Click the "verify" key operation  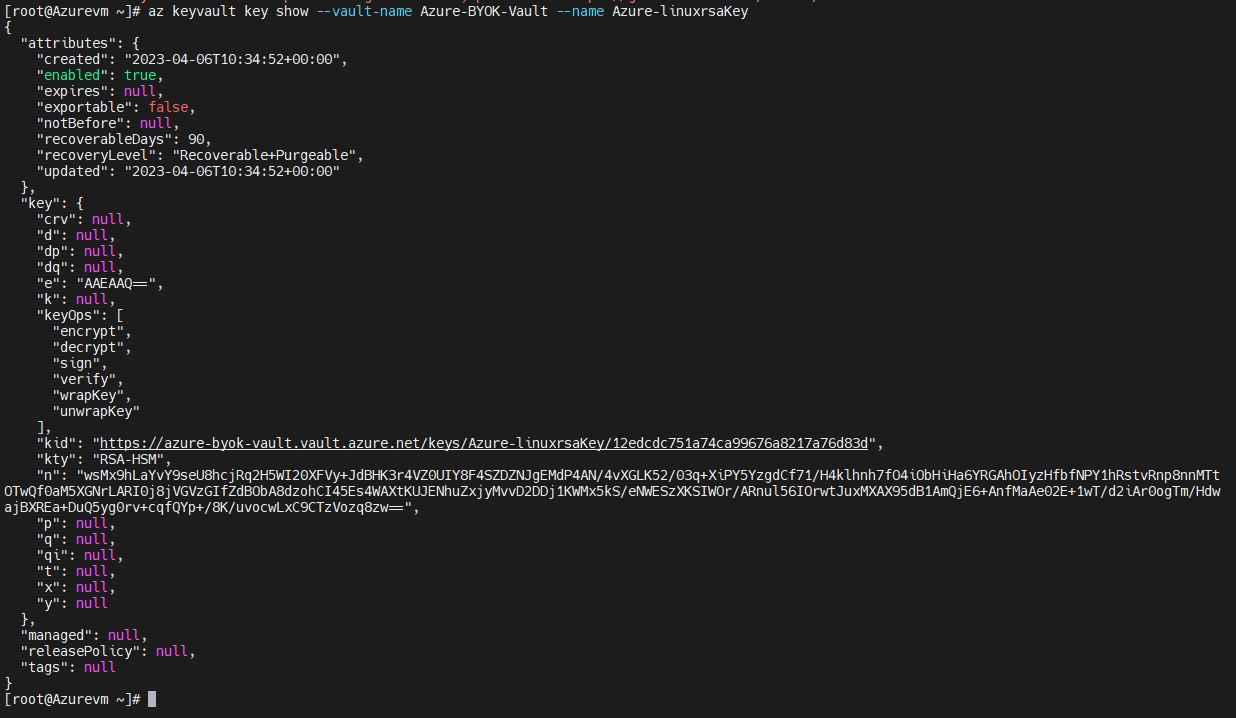coord(84,379)
